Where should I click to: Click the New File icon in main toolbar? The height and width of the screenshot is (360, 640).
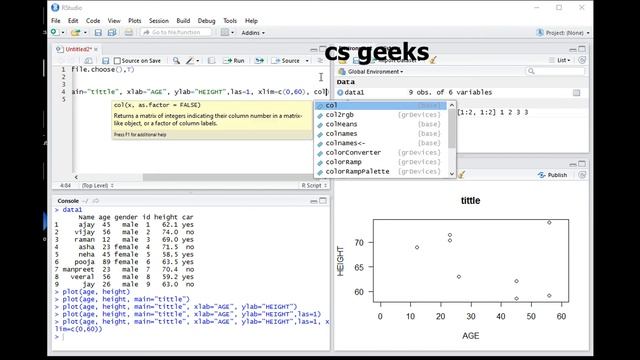54,32
